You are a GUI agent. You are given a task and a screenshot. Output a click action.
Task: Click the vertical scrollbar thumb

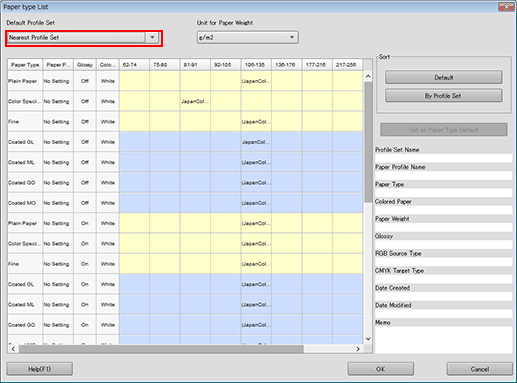(368, 142)
